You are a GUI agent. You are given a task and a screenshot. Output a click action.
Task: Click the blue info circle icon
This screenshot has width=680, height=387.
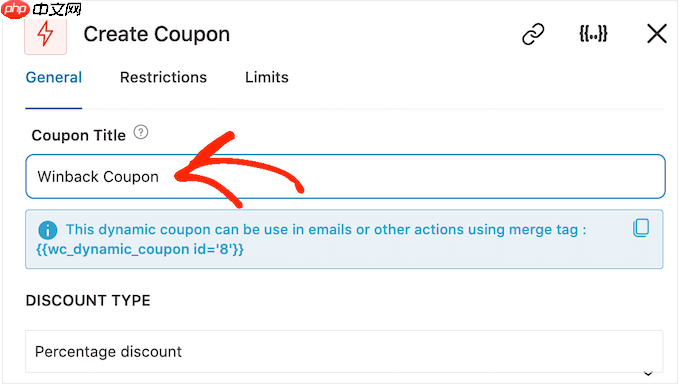coord(48,230)
